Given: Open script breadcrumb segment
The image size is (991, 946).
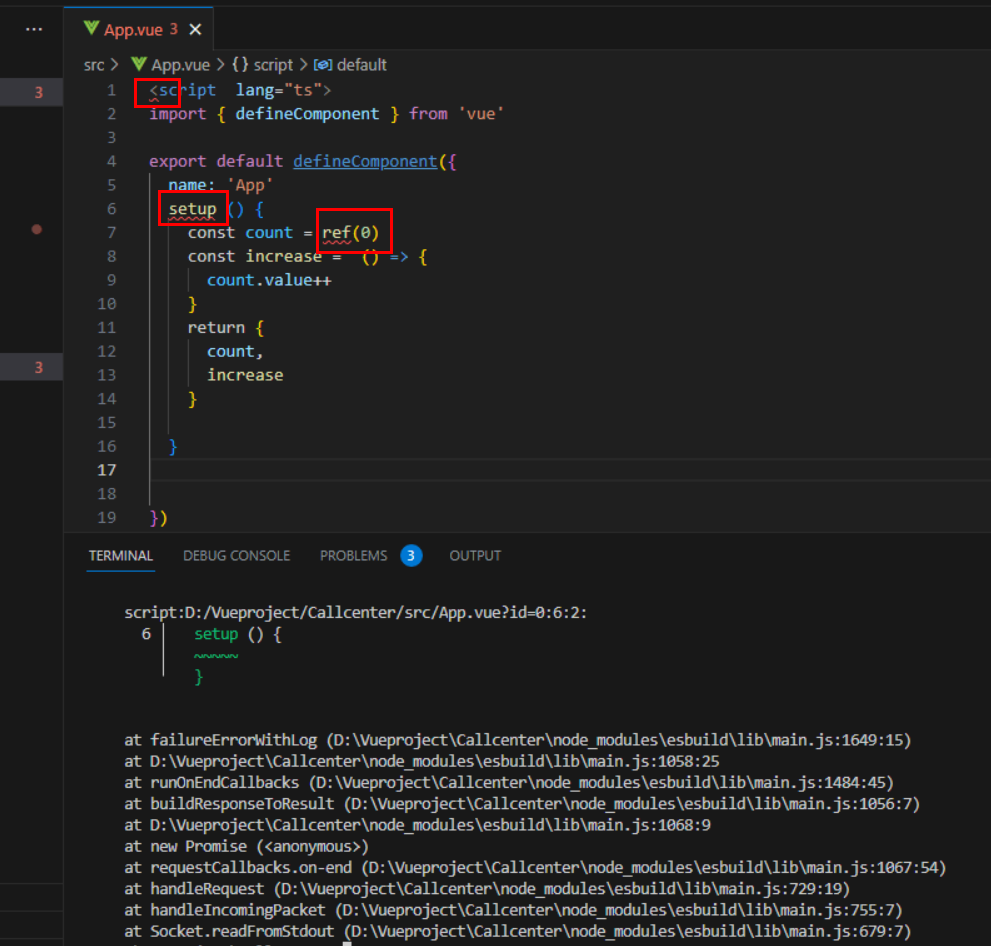Looking at the screenshot, I should tap(273, 65).
